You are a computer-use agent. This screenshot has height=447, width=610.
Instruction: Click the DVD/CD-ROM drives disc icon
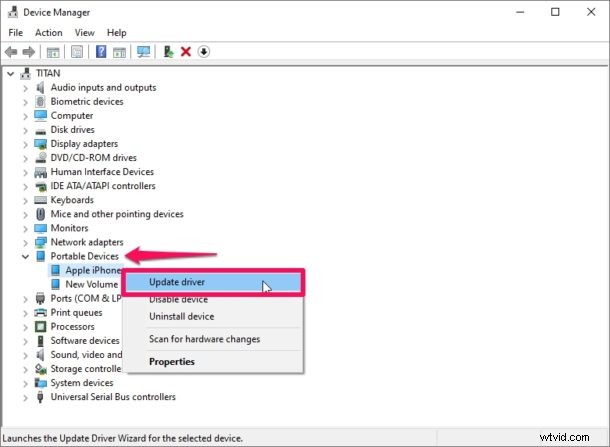(x=40, y=158)
